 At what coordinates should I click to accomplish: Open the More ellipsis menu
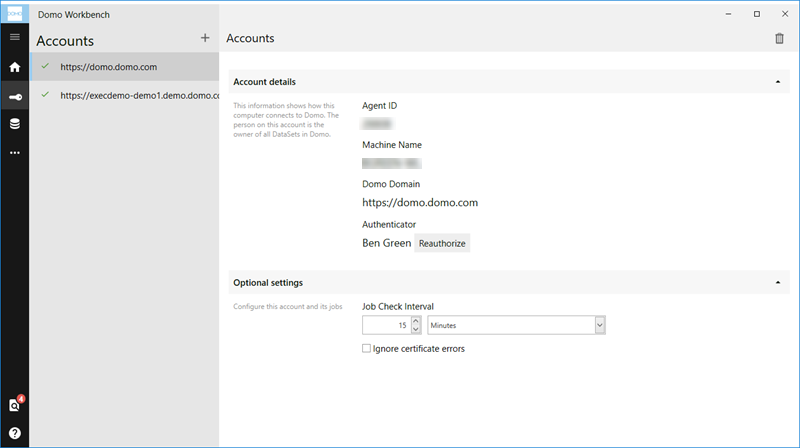pyautogui.click(x=15, y=153)
